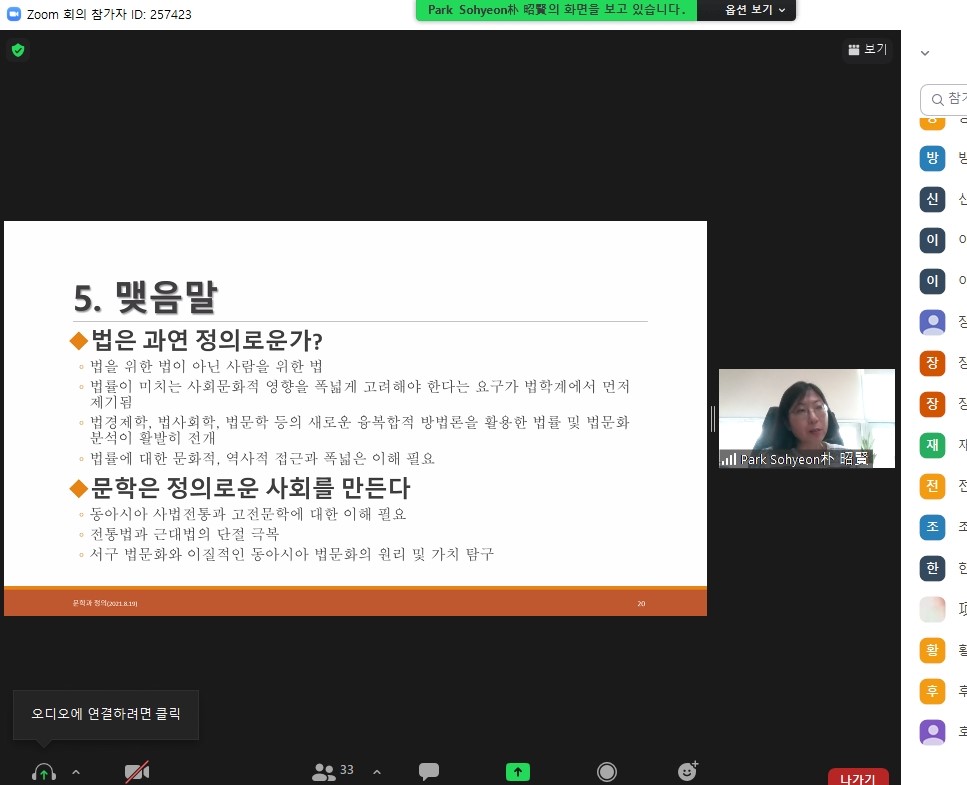Open the 보기 view menu
Image resolution: width=967 pixels, height=785 pixels.
pos(867,49)
